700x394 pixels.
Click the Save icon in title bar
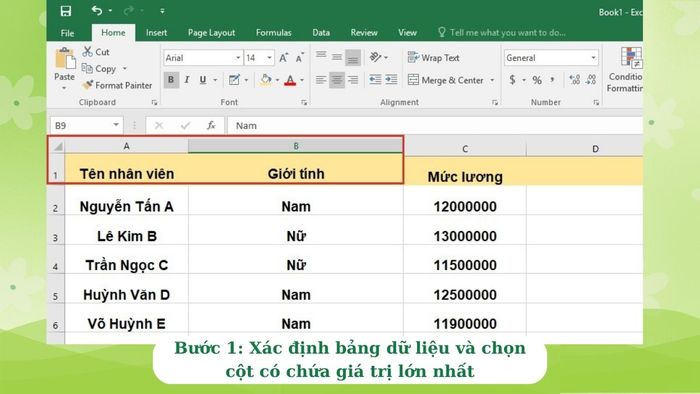(x=66, y=11)
